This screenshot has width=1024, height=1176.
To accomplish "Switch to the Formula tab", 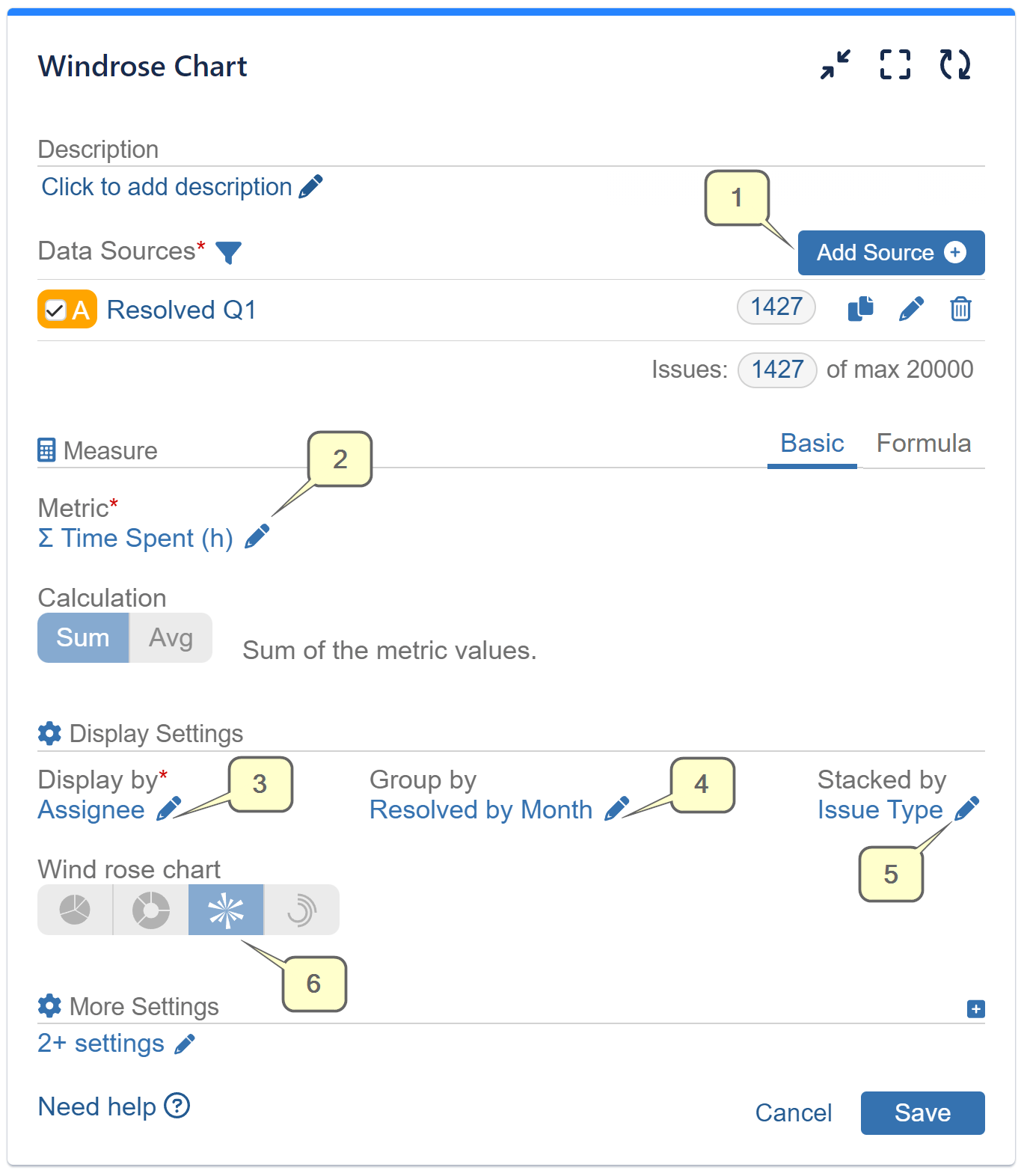I will (925, 443).
